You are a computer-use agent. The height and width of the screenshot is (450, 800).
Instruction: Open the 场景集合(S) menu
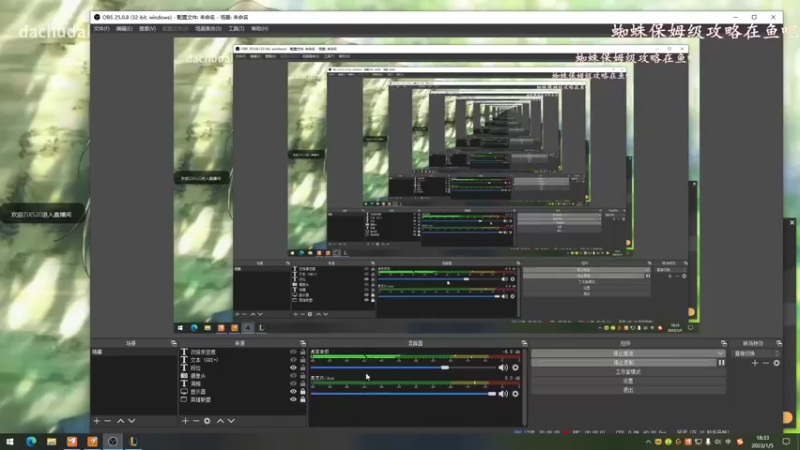pos(208,29)
